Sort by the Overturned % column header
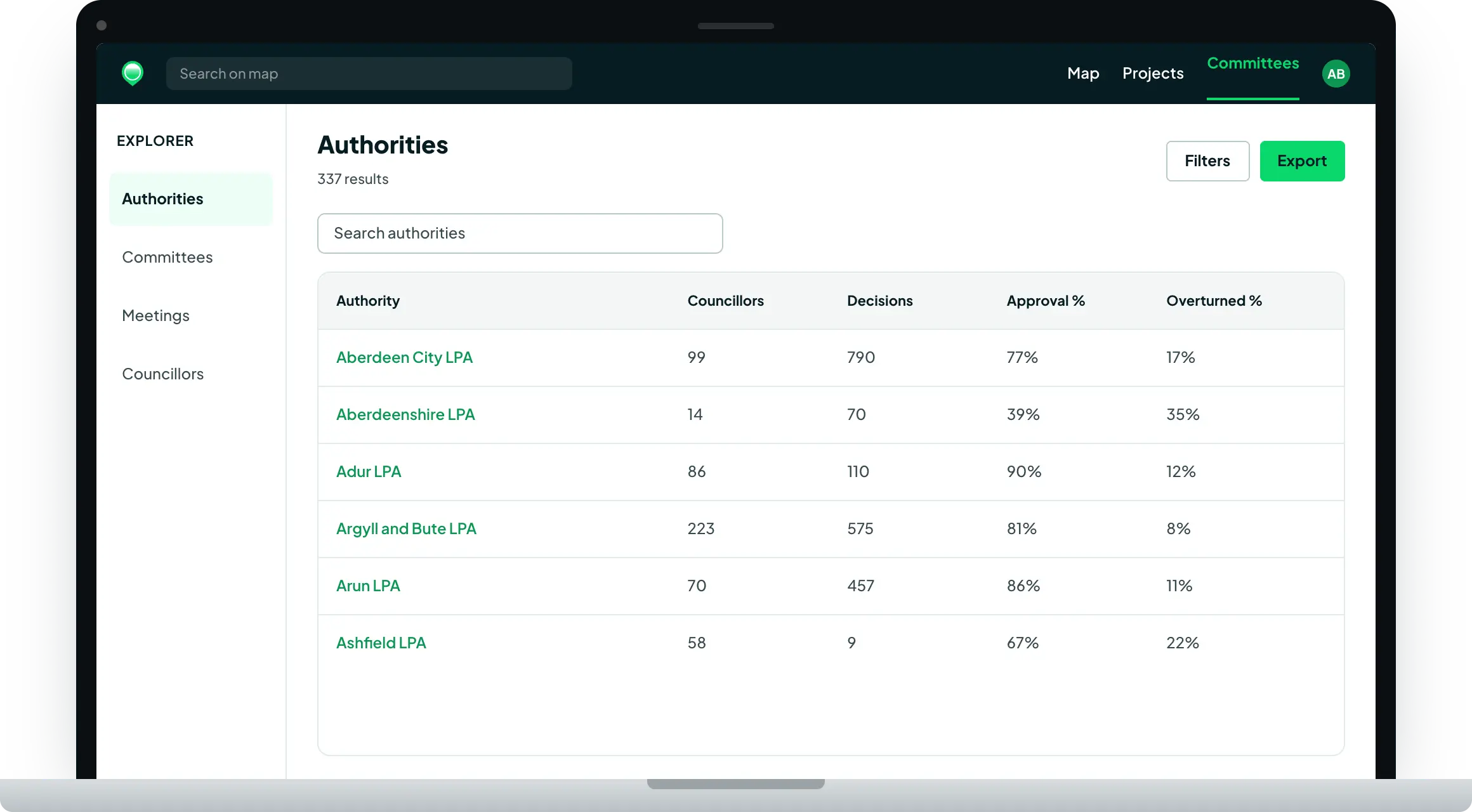The height and width of the screenshot is (812, 1472). (1214, 301)
